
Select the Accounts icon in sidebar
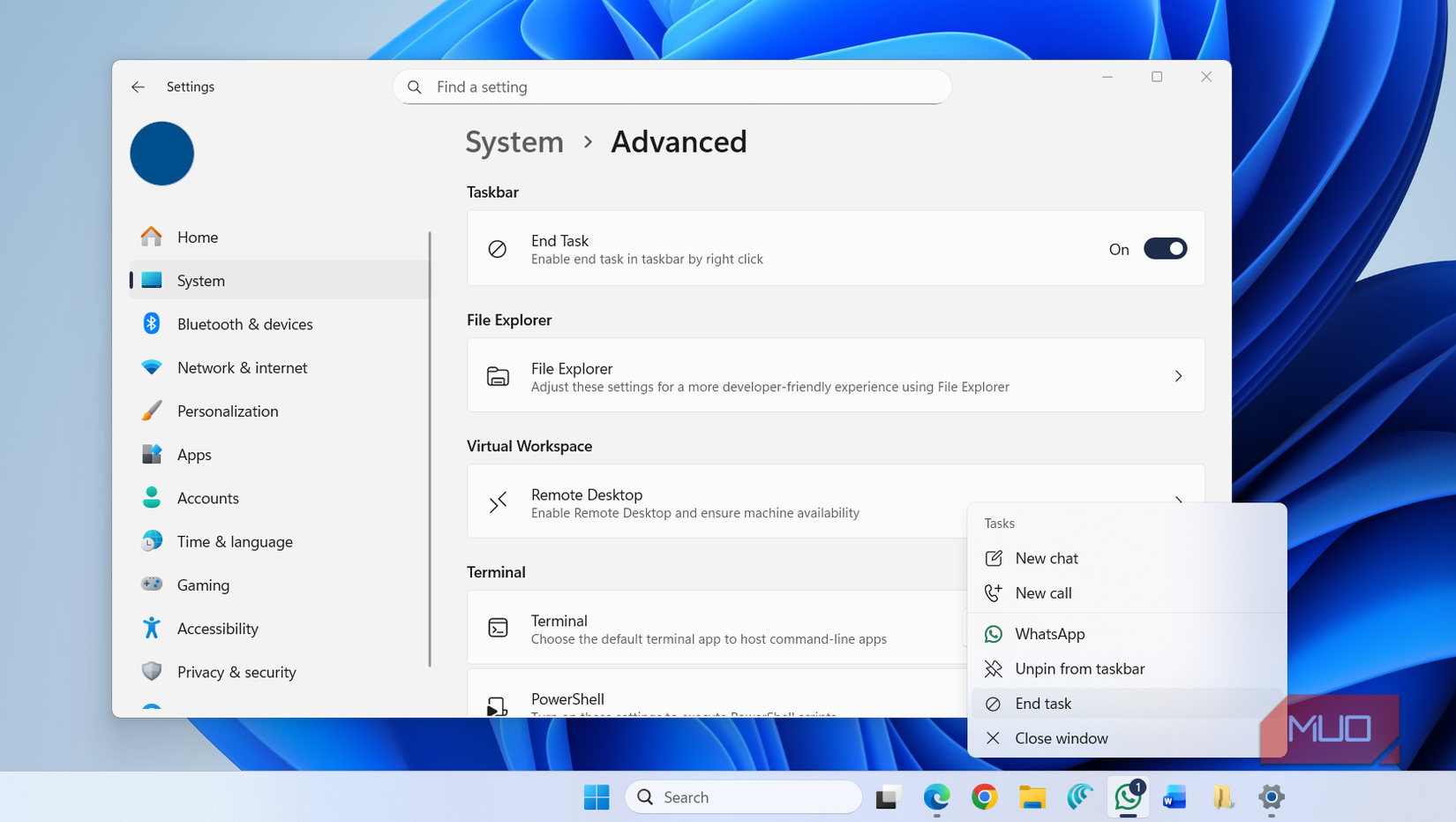coord(152,497)
